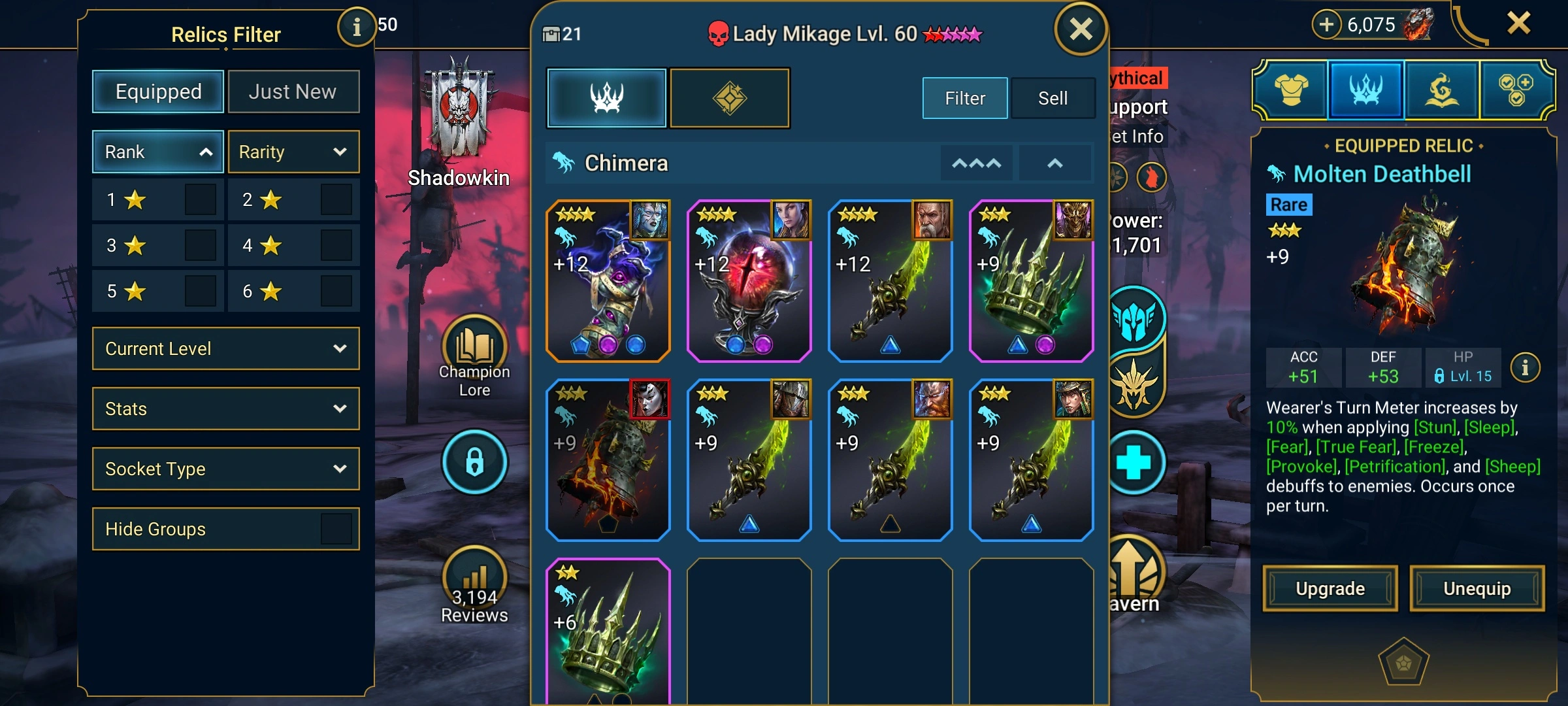The image size is (1568, 706).
Task: Show relic stats info icon
Action: (x=1525, y=367)
